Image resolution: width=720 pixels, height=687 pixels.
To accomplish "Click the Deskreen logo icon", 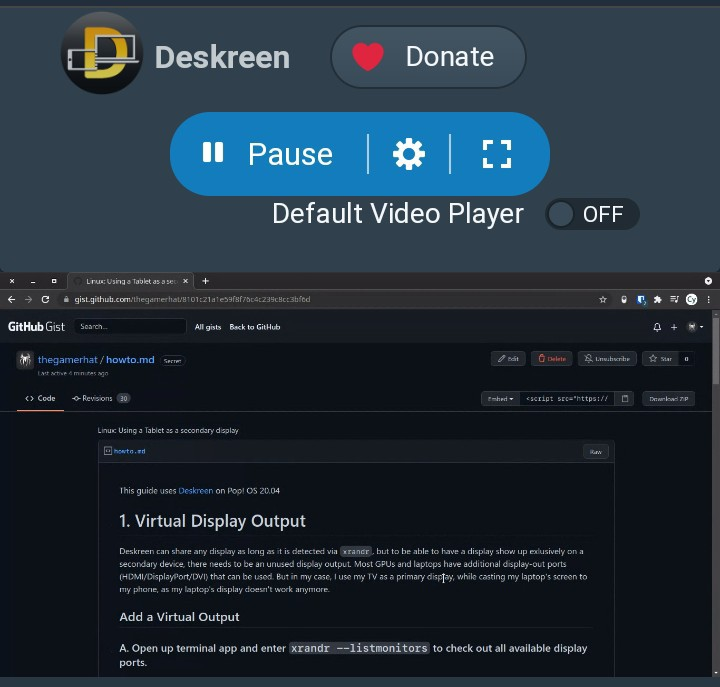I will [101, 53].
